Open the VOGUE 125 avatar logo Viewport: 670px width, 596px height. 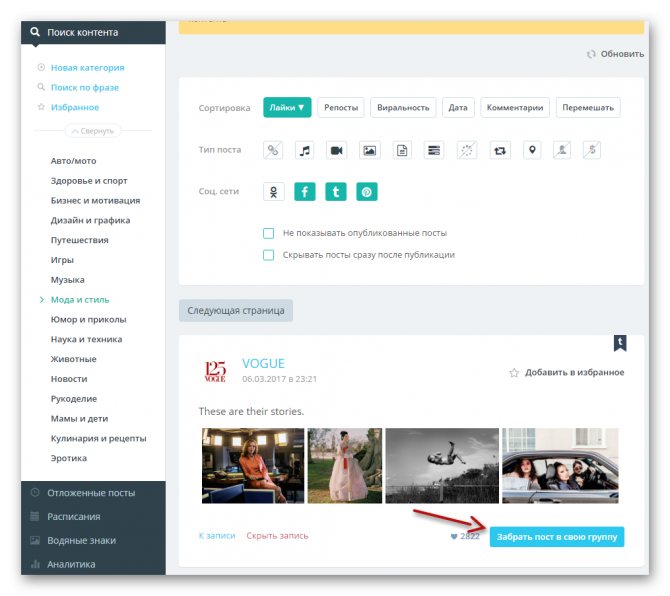(215, 371)
